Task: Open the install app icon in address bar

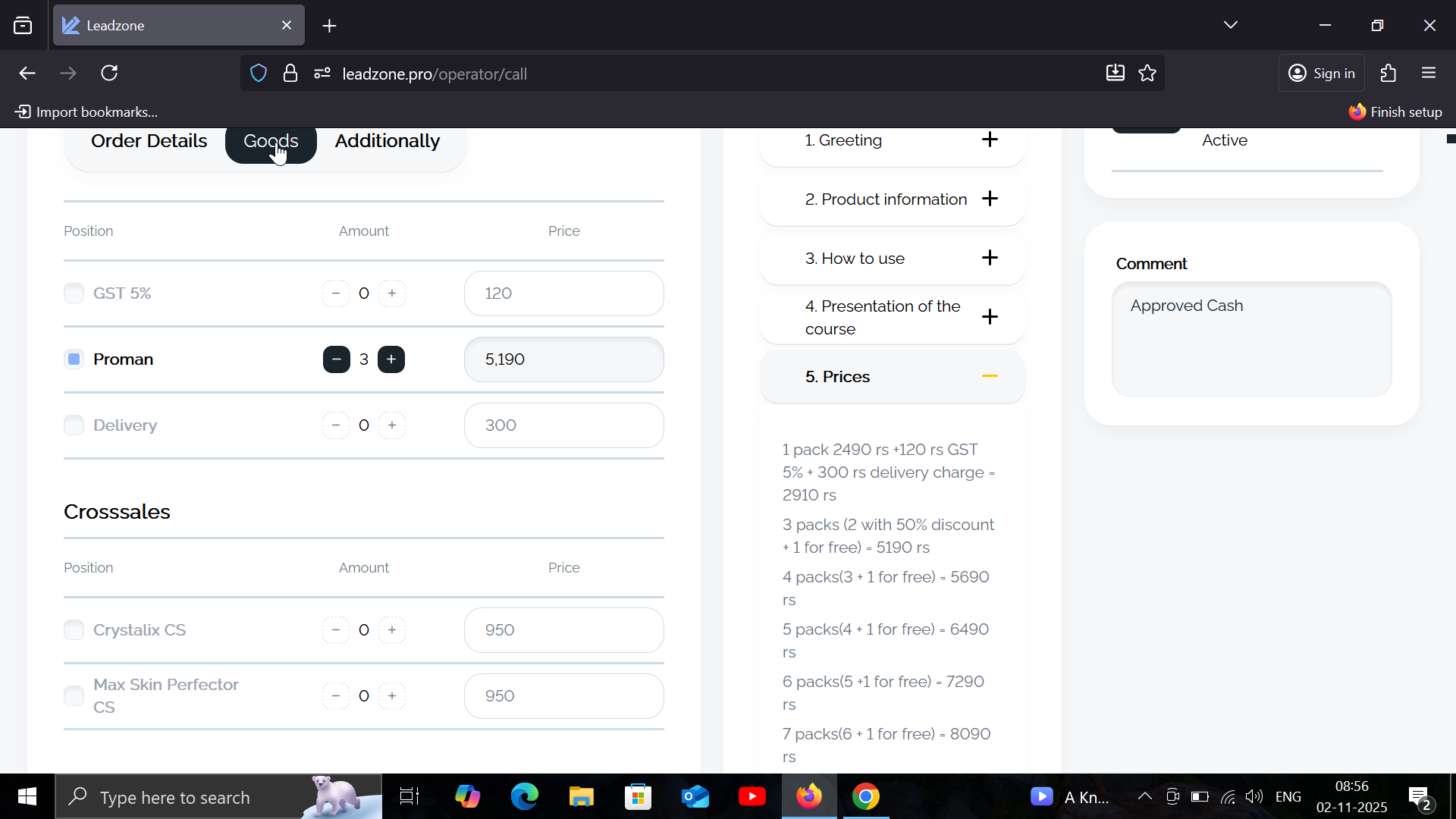Action: coord(1115,74)
